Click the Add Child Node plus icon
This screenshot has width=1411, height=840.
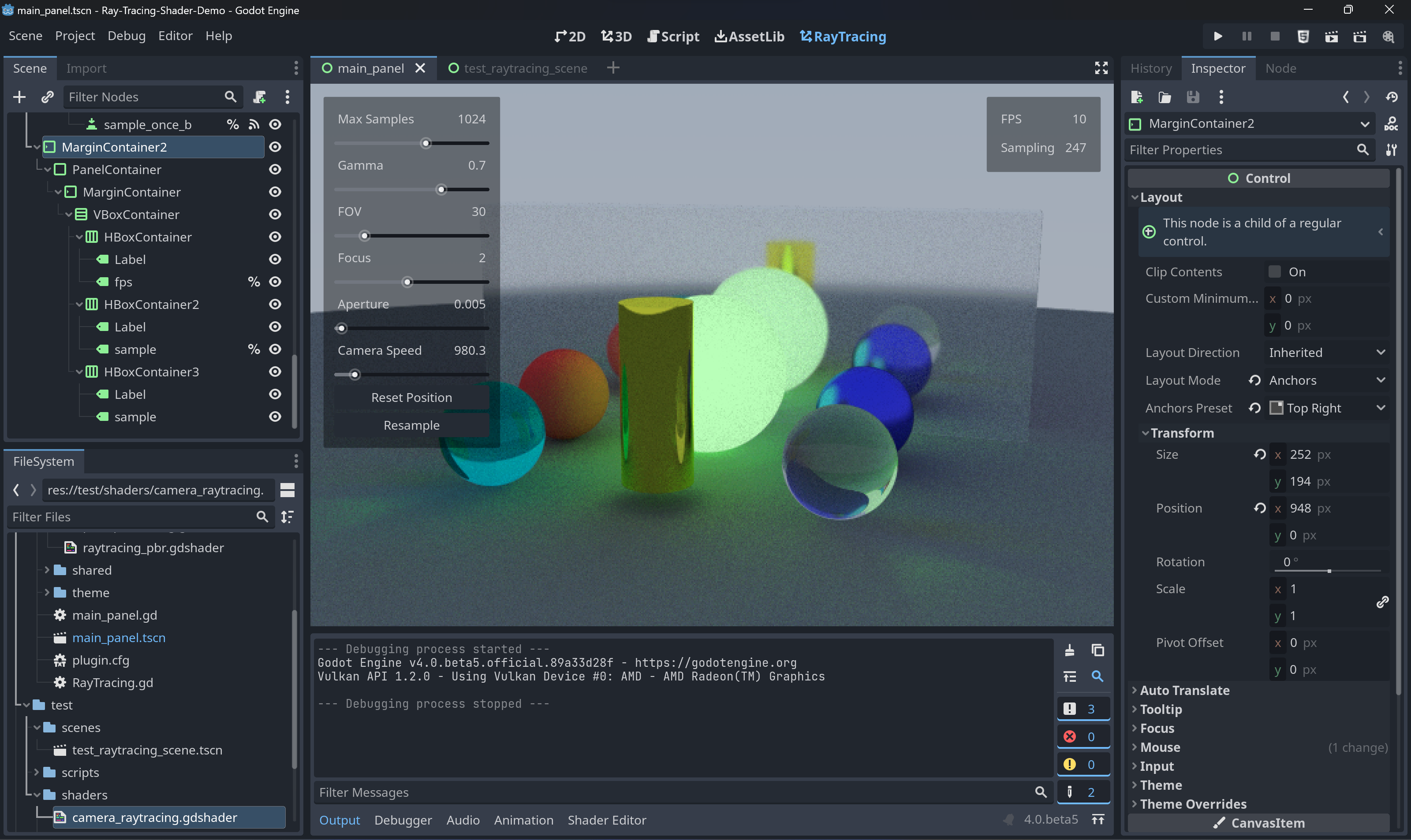(19, 97)
